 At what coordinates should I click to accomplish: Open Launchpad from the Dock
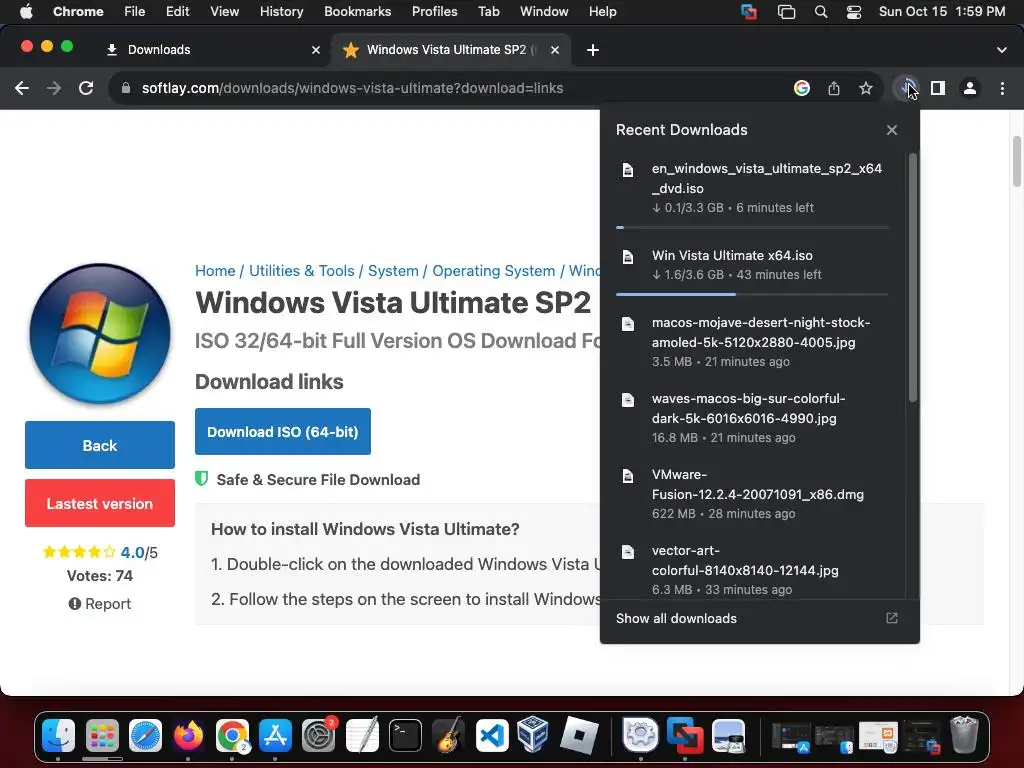(x=102, y=735)
